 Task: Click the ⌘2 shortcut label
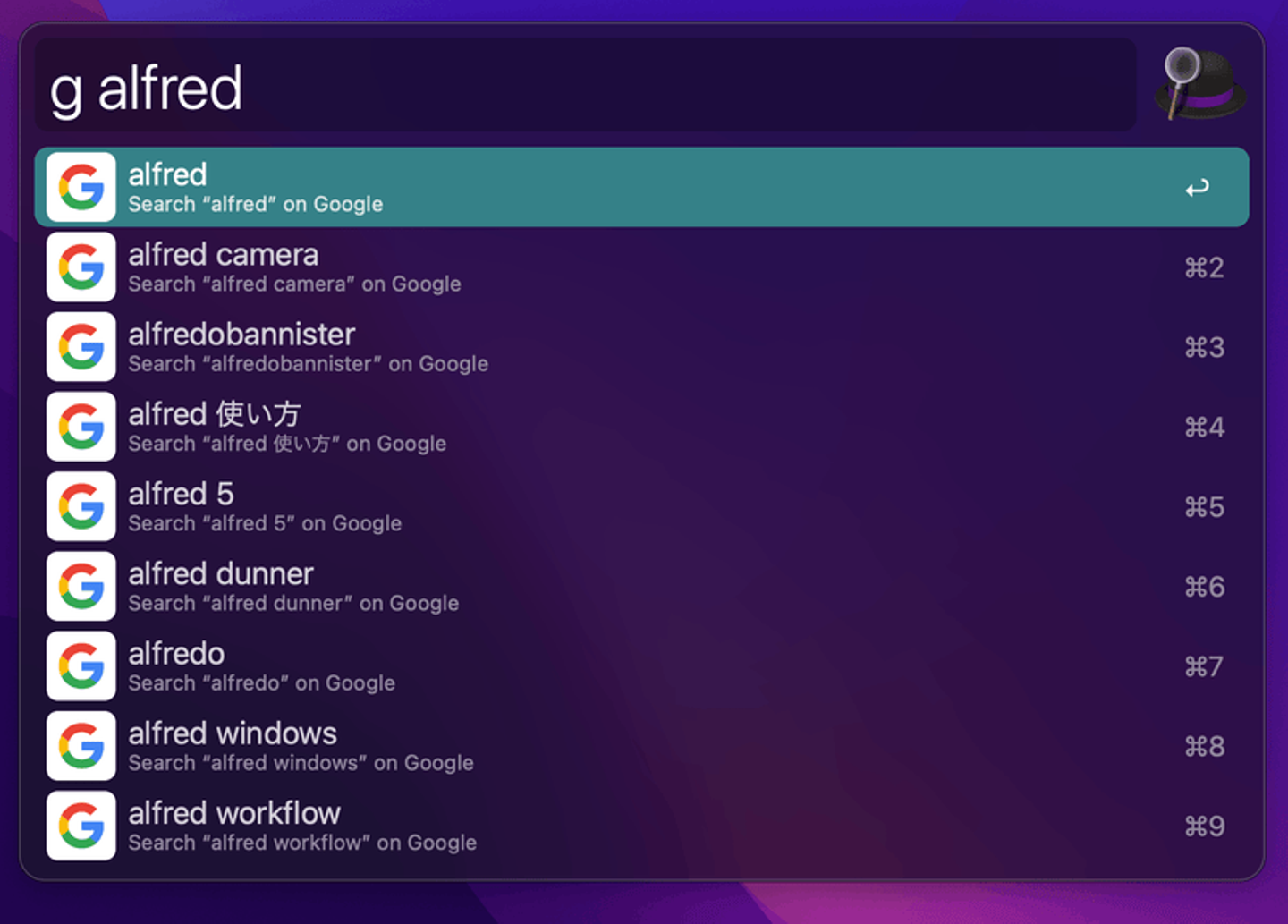[x=1204, y=267]
